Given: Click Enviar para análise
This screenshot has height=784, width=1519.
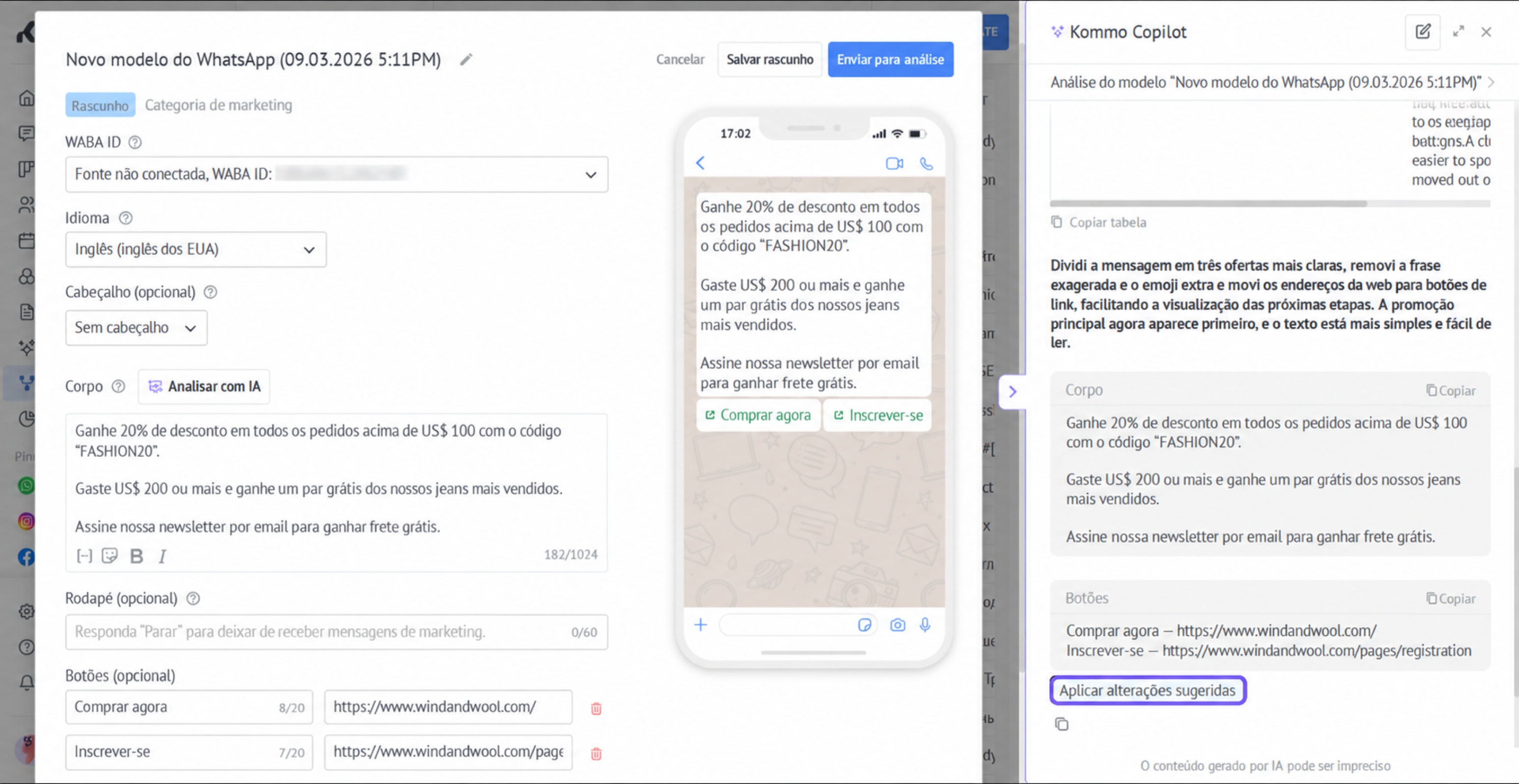Looking at the screenshot, I should pyautogui.click(x=890, y=59).
